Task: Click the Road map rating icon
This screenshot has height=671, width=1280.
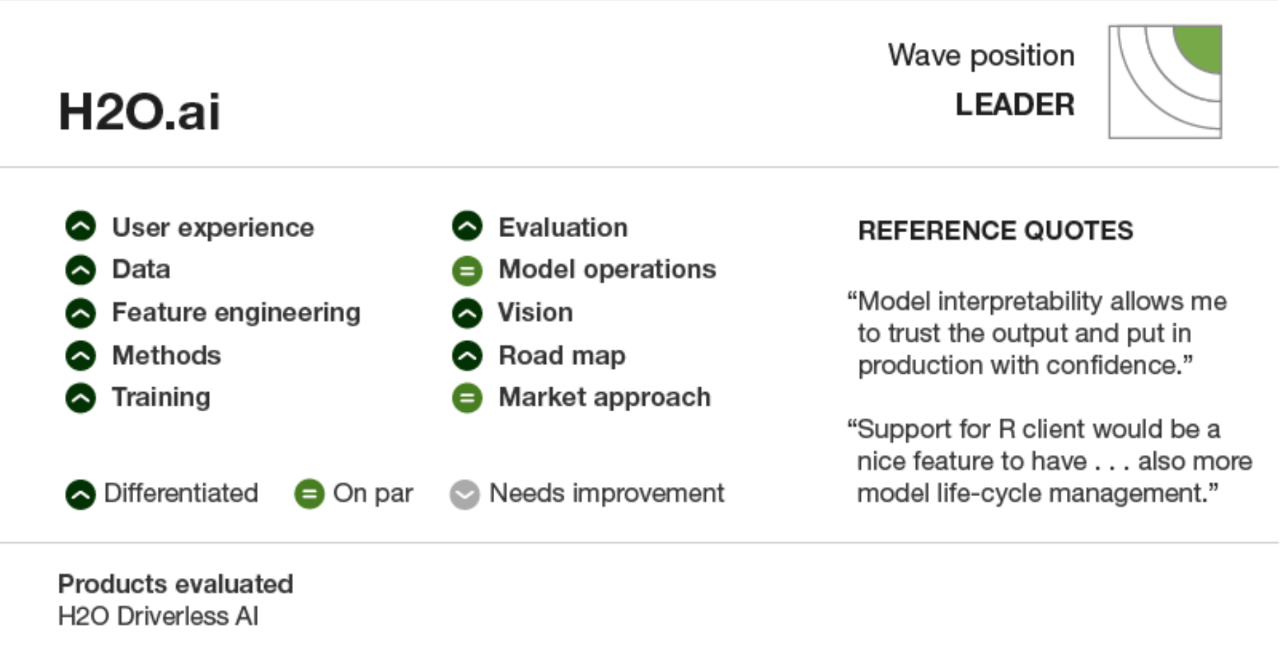Action: pyautogui.click(x=467, y=356)
